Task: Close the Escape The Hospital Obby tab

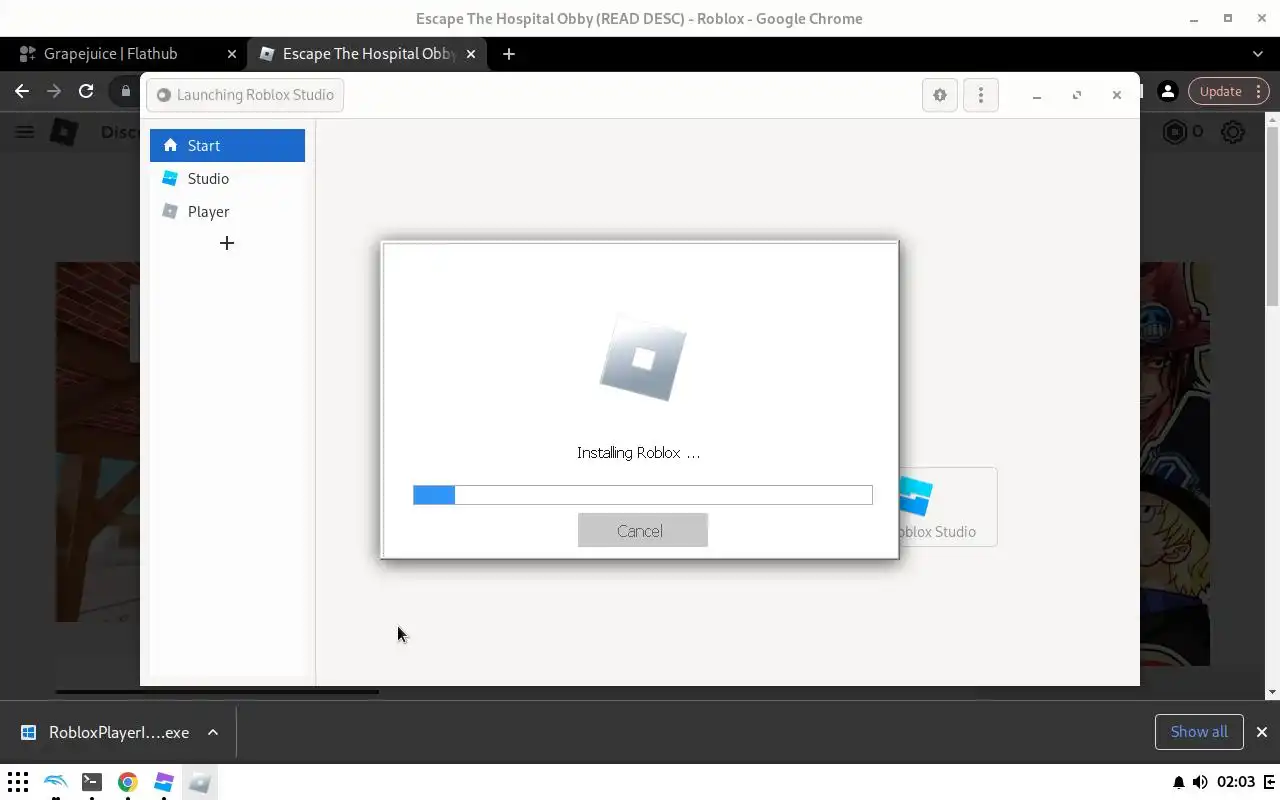Action: [471, 54]
